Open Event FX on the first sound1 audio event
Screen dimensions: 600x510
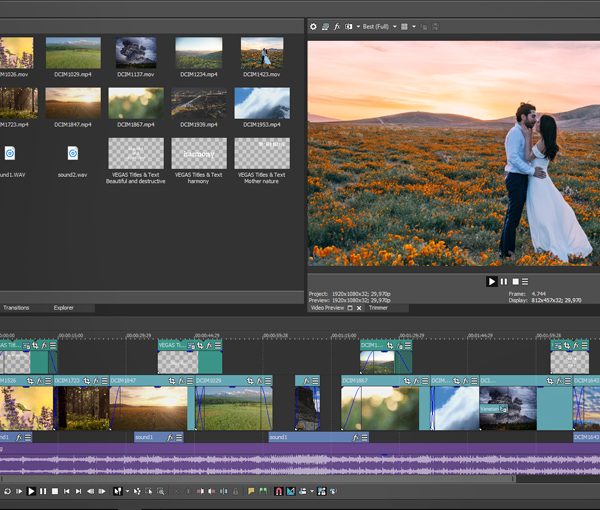18,437
